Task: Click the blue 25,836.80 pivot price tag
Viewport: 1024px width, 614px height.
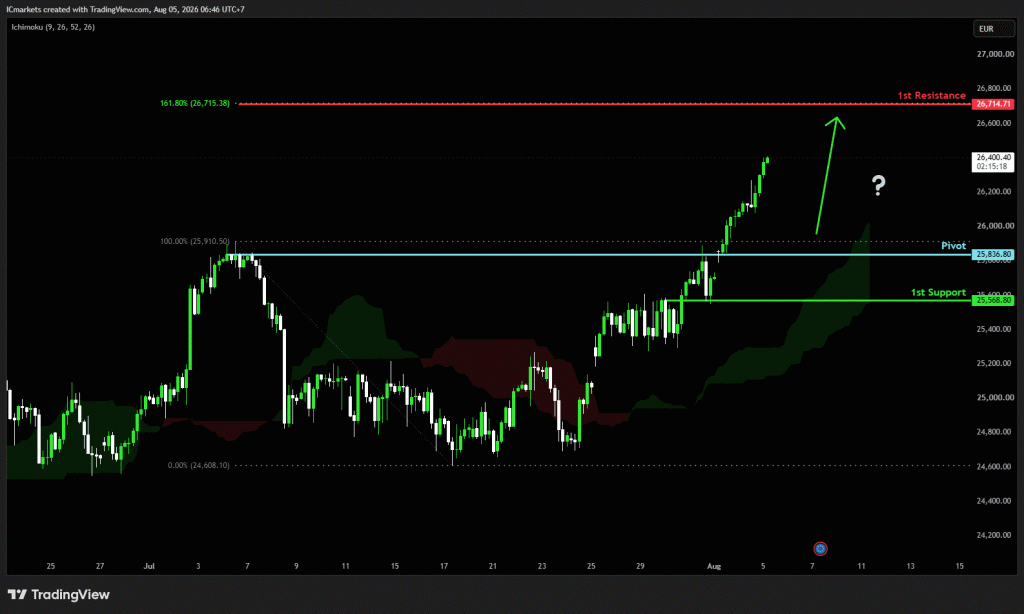Action: (x=993, y=254)
